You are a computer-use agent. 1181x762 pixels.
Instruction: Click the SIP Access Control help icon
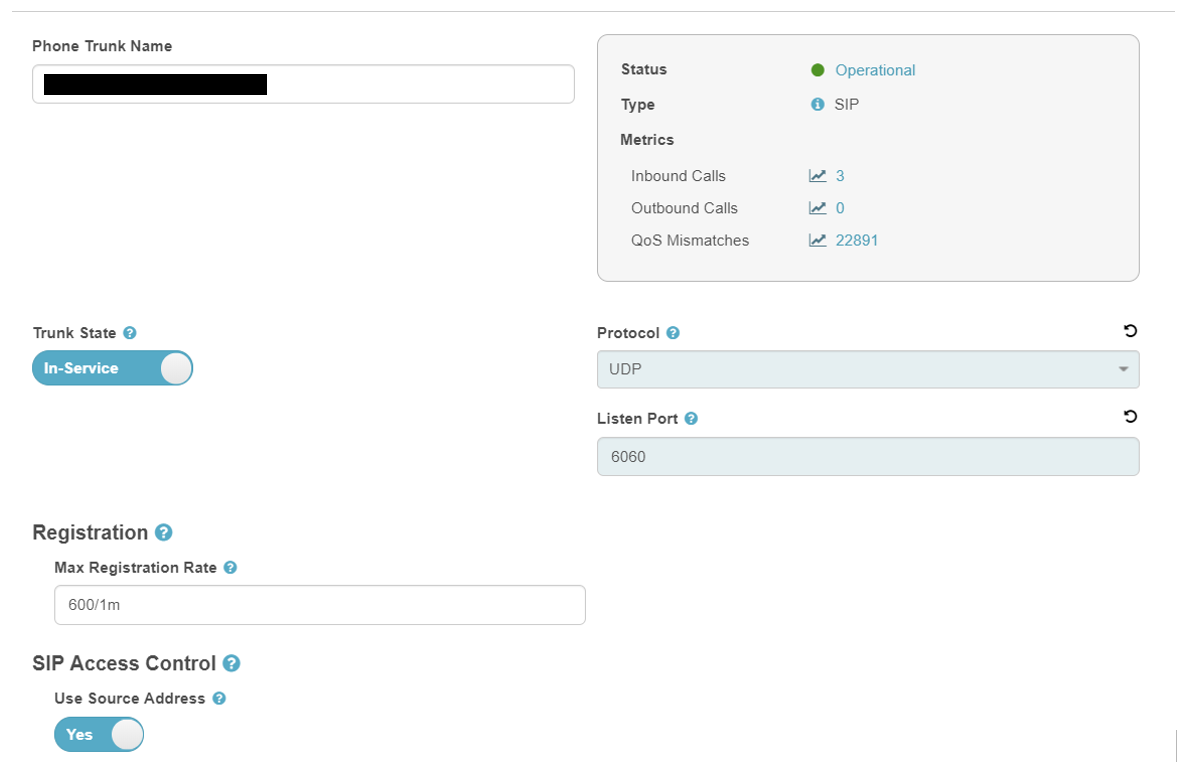coord(231,663)
